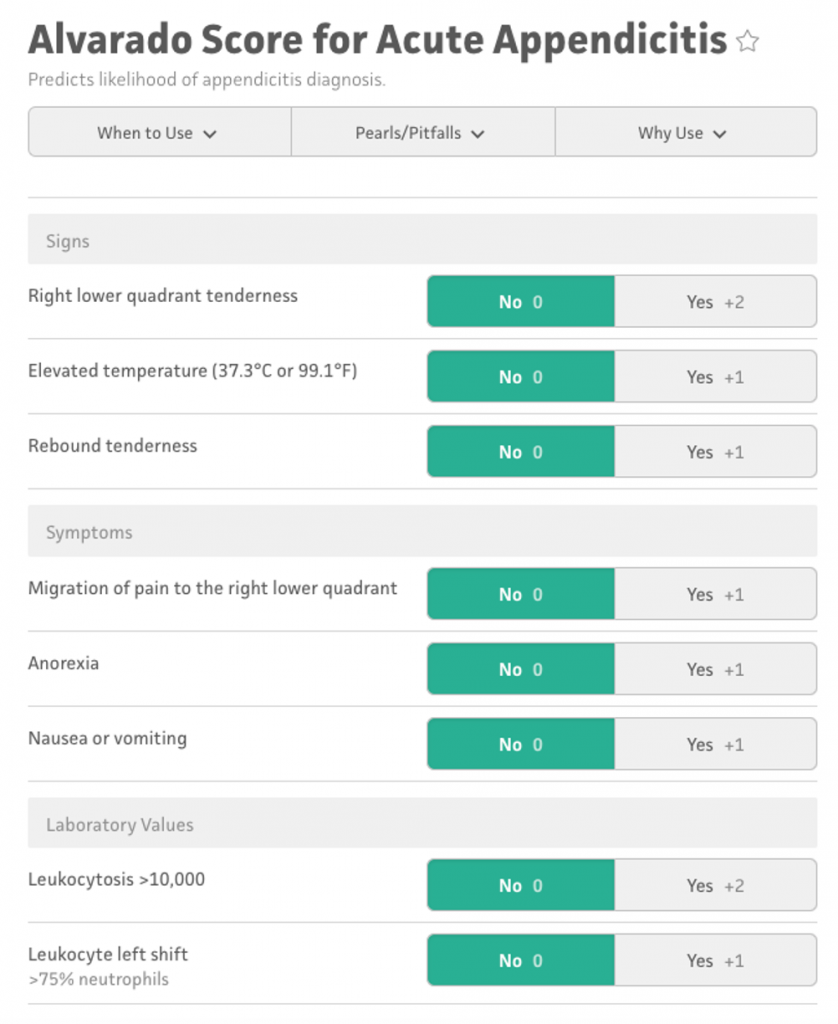The image size is (838, 1024).
Task: Select No for rebound tenderness
Action: [x=521, y=451]
